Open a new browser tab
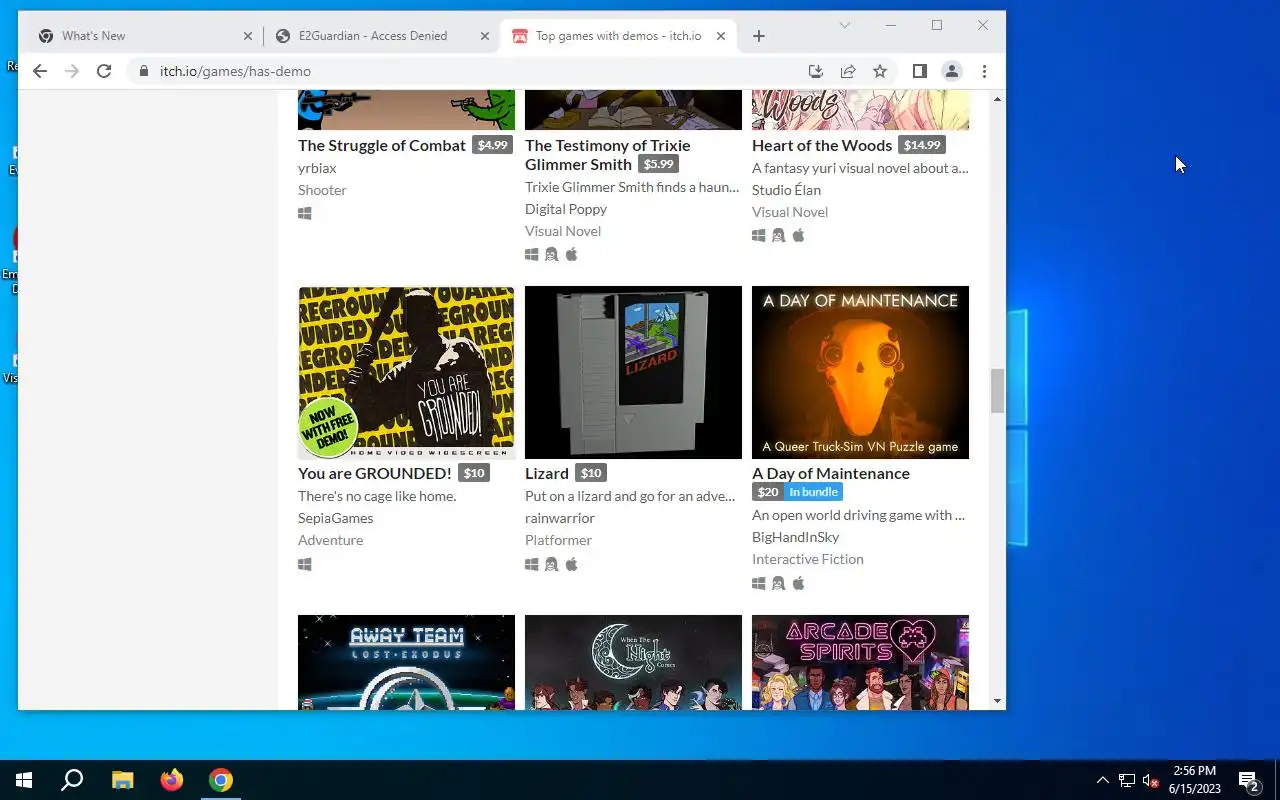This screenshot has width=1280, height=800. 759,36
